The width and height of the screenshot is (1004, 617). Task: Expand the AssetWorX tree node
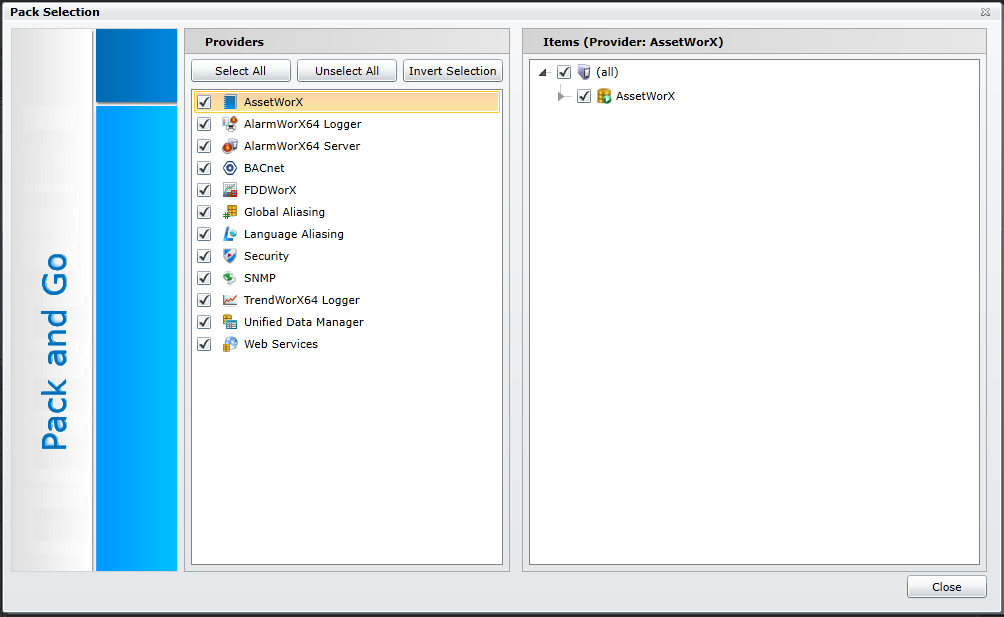562,96
